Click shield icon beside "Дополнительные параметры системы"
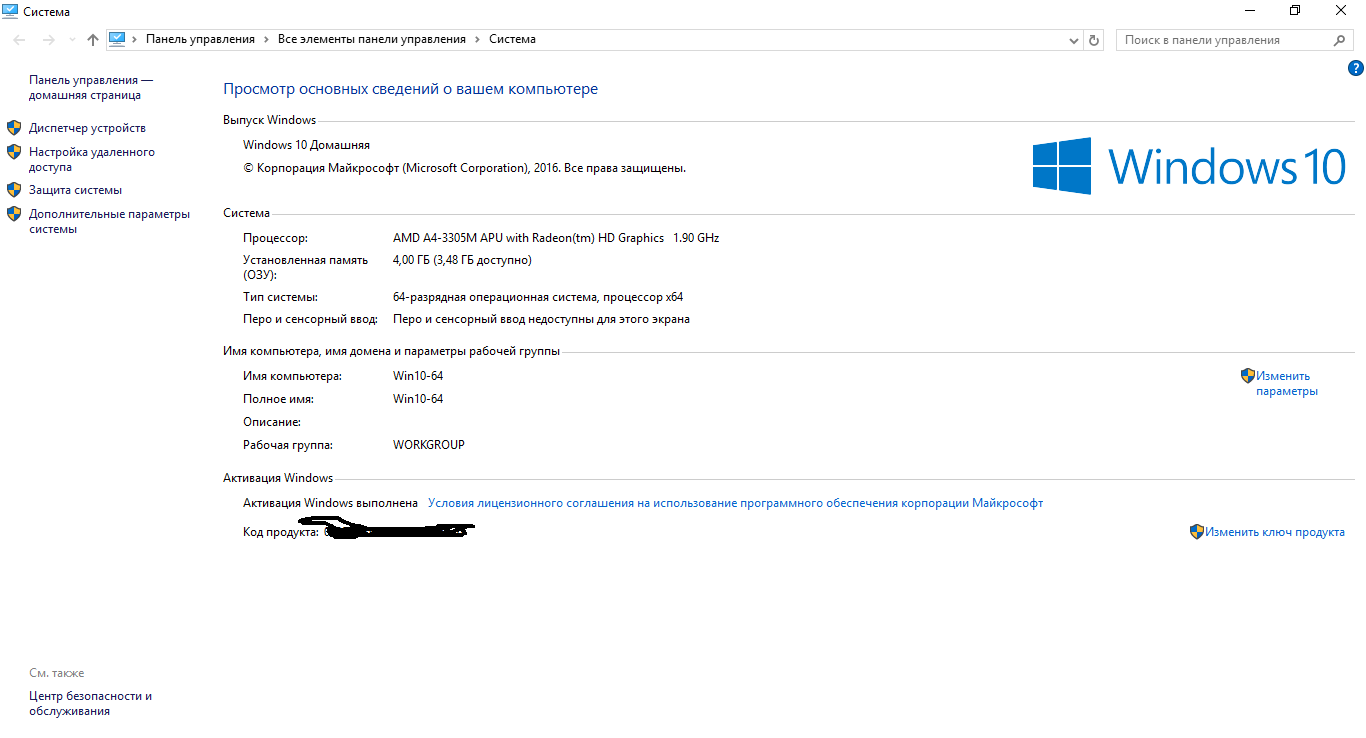Image resolution: width=1366 pixels, height=738 pixels. pyautogui.click(x=14, y=213)
